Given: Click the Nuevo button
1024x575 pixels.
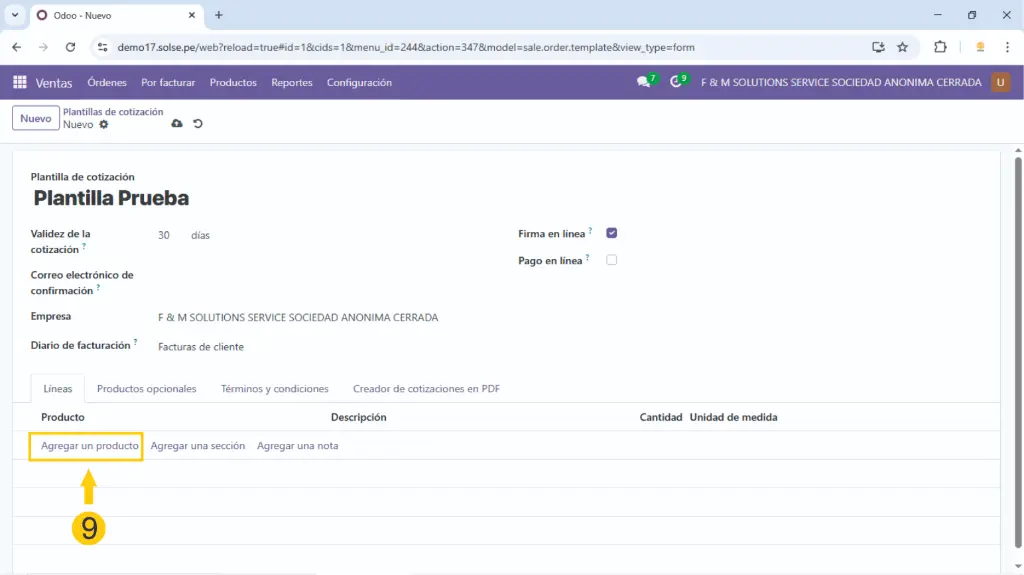Looking at the screenshot, I should click(35, 118).
